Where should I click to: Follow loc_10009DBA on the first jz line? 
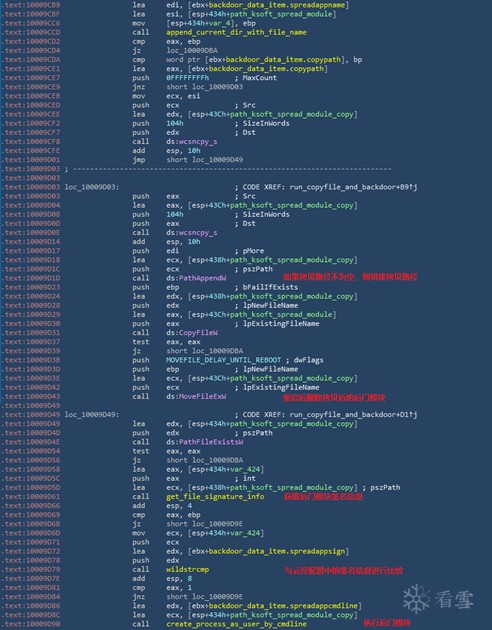(192, 51)
